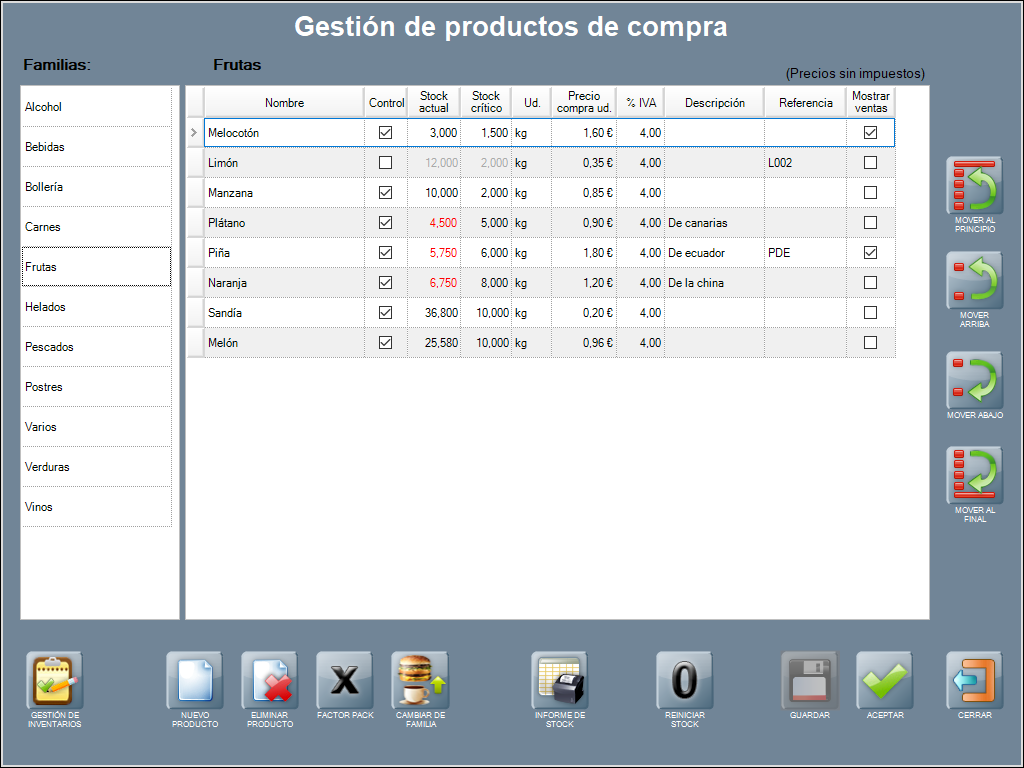Viewport: 1024px width, 768px height.
Task: Switch to the Bebidas family
Action: (96, 147)
